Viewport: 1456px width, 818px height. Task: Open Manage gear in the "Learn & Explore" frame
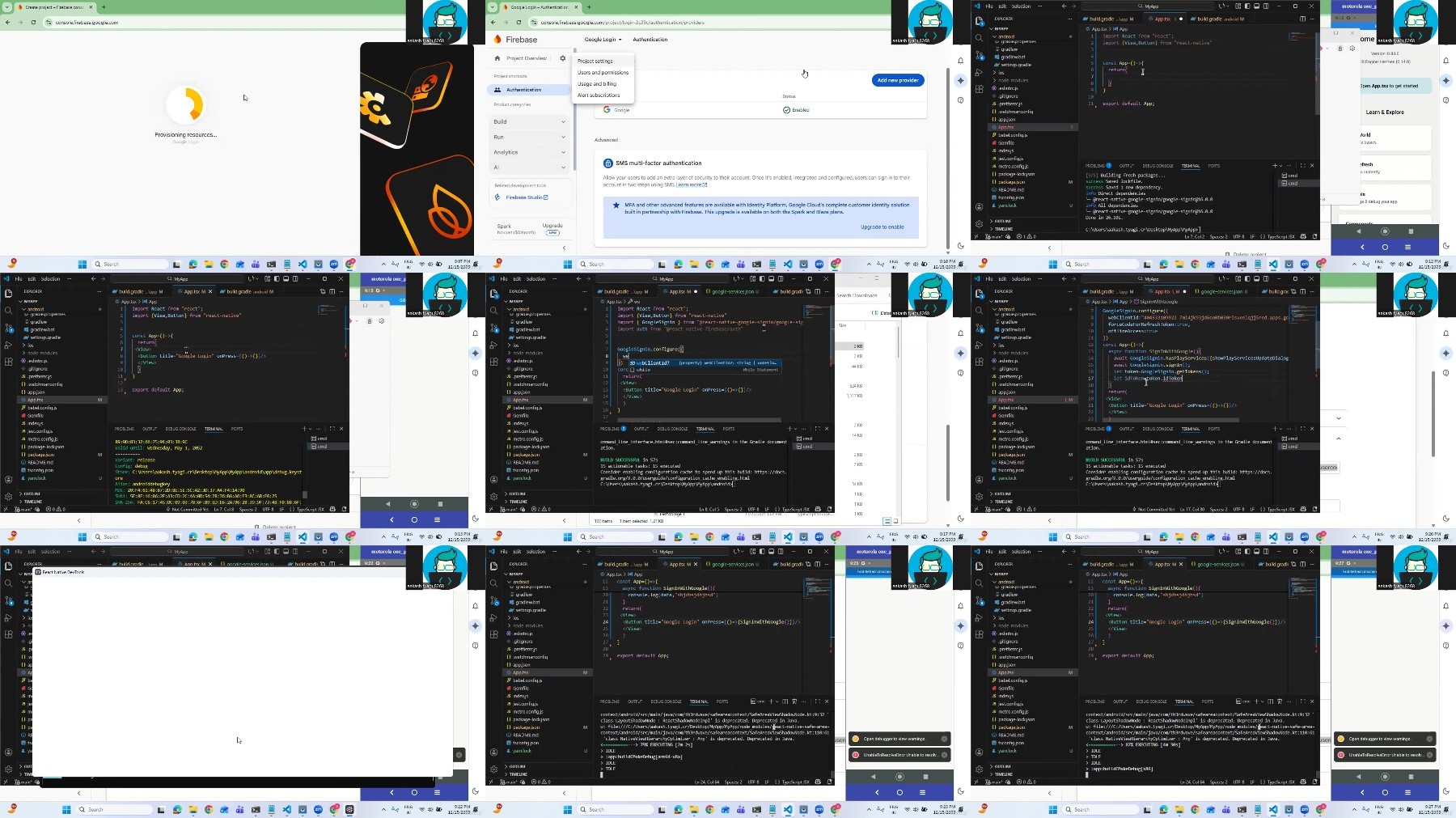click(979, 223)
